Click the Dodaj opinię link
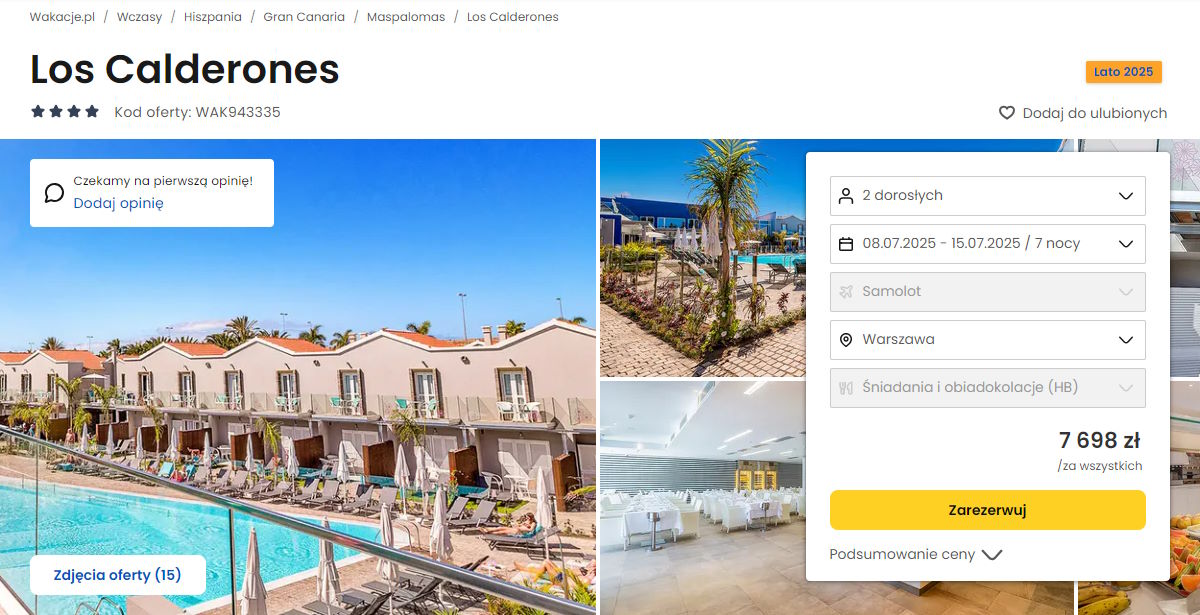 tap(118, 203)
